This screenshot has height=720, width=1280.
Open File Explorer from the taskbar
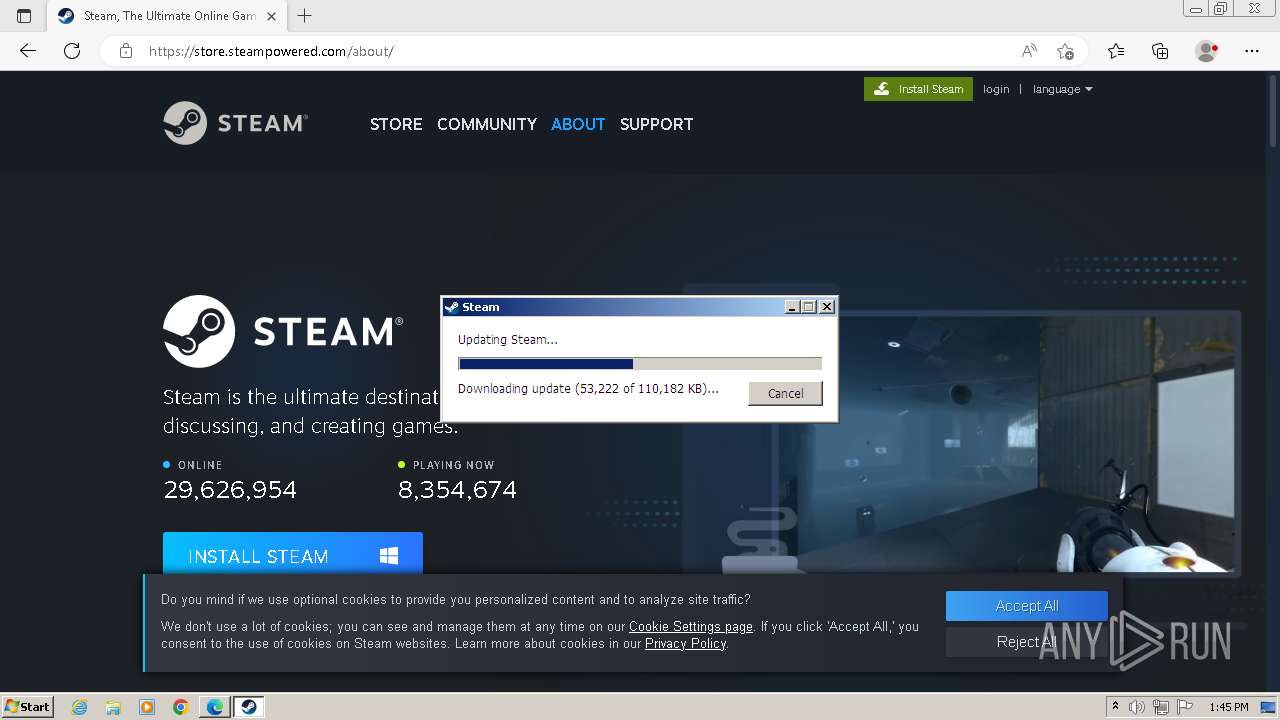pos(113,707)
